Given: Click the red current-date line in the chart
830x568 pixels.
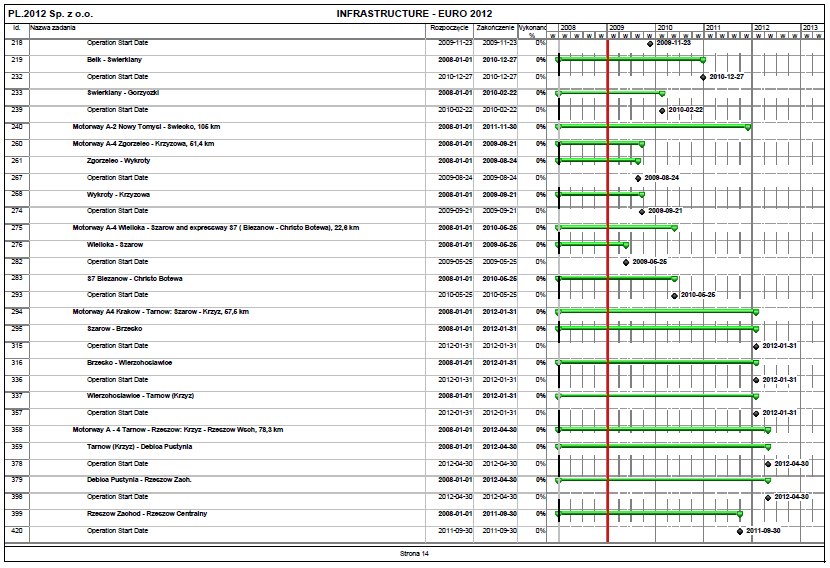Looking at the screenshot, I should pyautogui.click(x=608, y=290).
